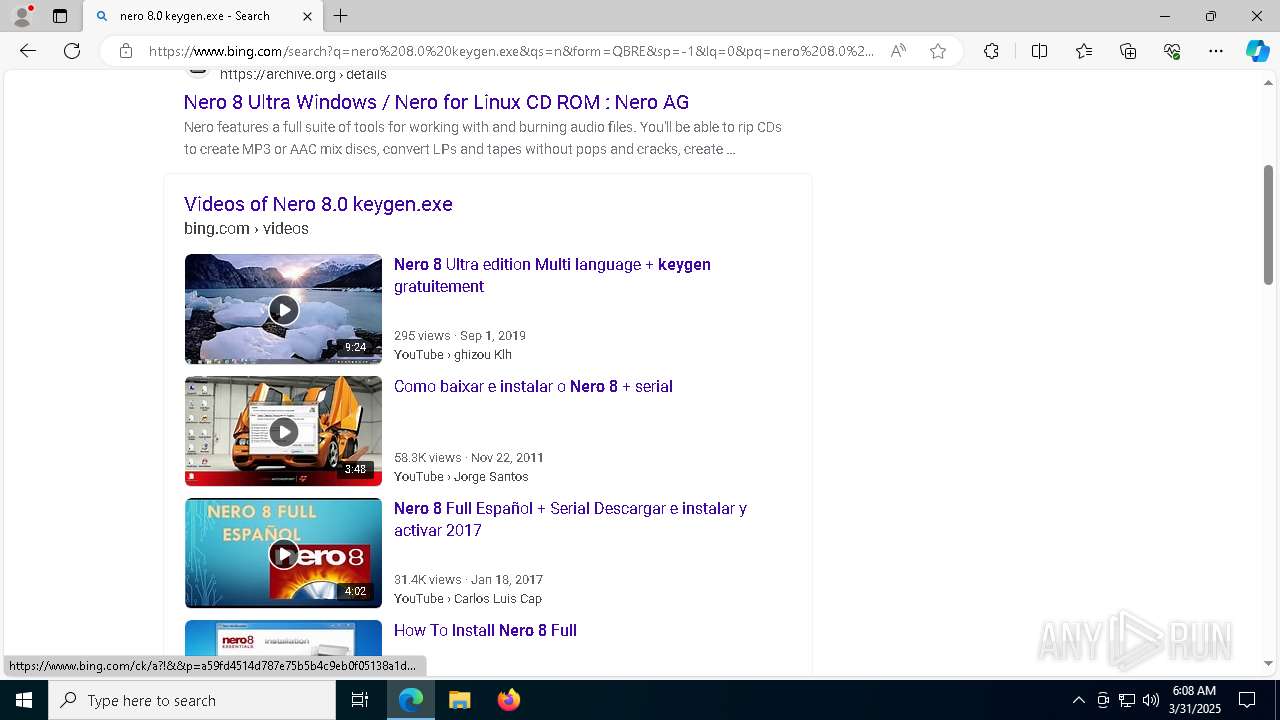1280x720 pixels.
Task: Click YouTube › Carlos Luis Cap source text
Action: pos(468,599)
